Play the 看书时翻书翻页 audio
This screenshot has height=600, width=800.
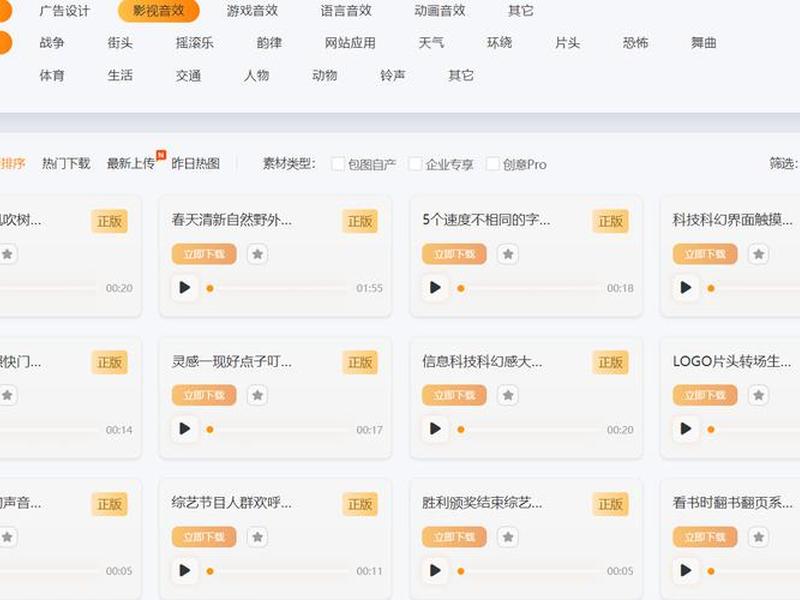(x=686, y=570)
